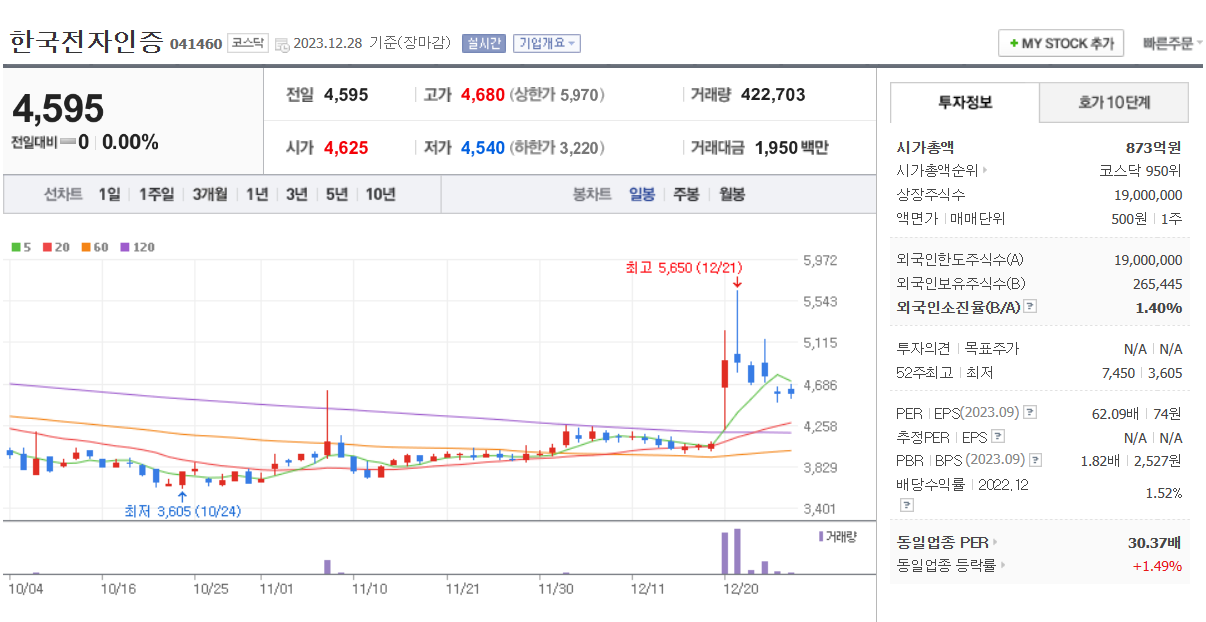The width and height of the screenshot is (1206, 622).
Task: Click the 코스닥 market label
Action: click(x=248, y=43)
